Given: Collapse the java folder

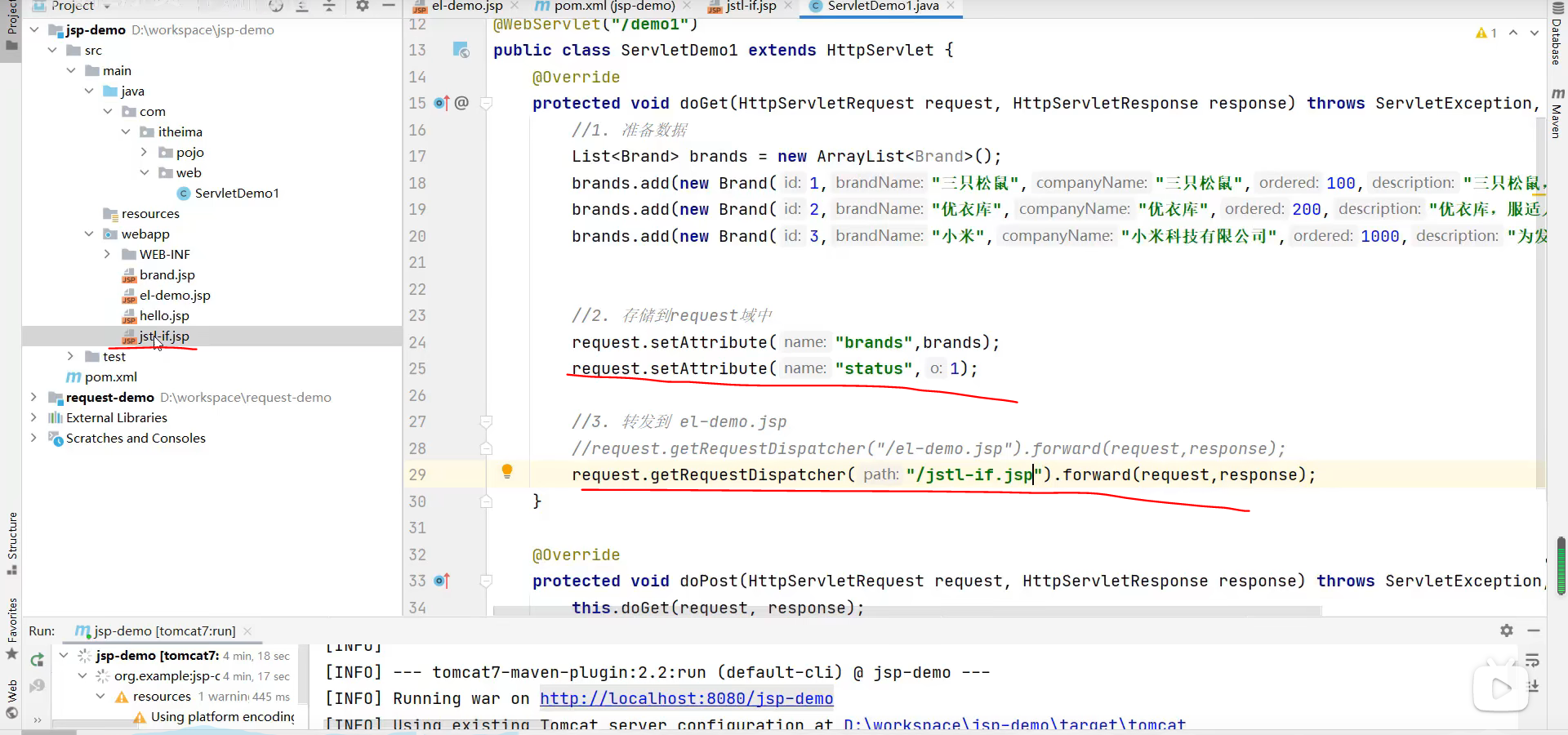Looking at the screenshot, I should click(x=89, y=91).
